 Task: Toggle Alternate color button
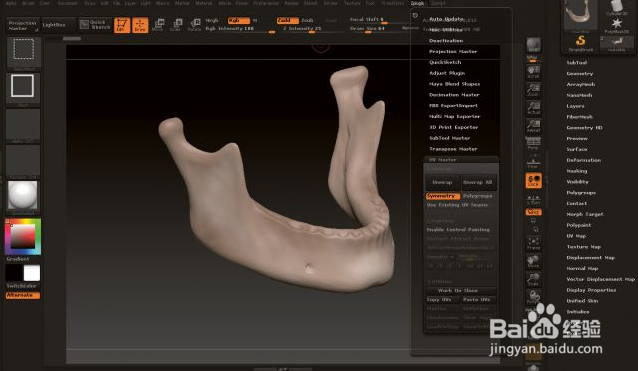23,295
